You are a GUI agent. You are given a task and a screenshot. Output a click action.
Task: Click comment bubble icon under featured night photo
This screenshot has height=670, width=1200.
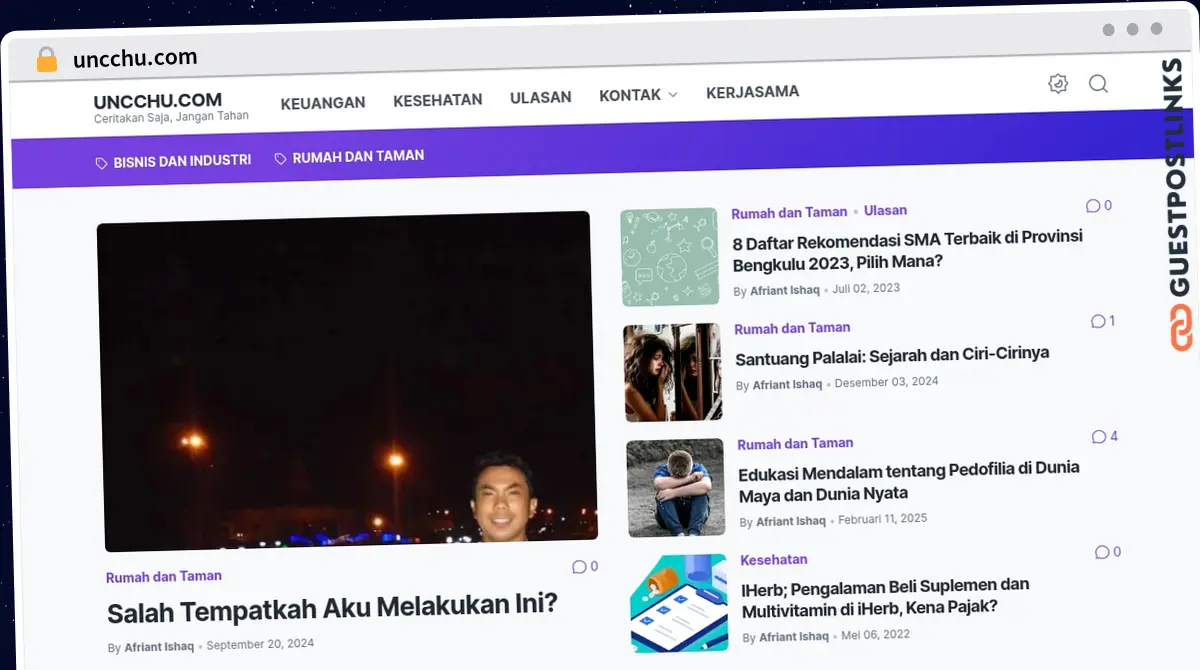[579, 567]
